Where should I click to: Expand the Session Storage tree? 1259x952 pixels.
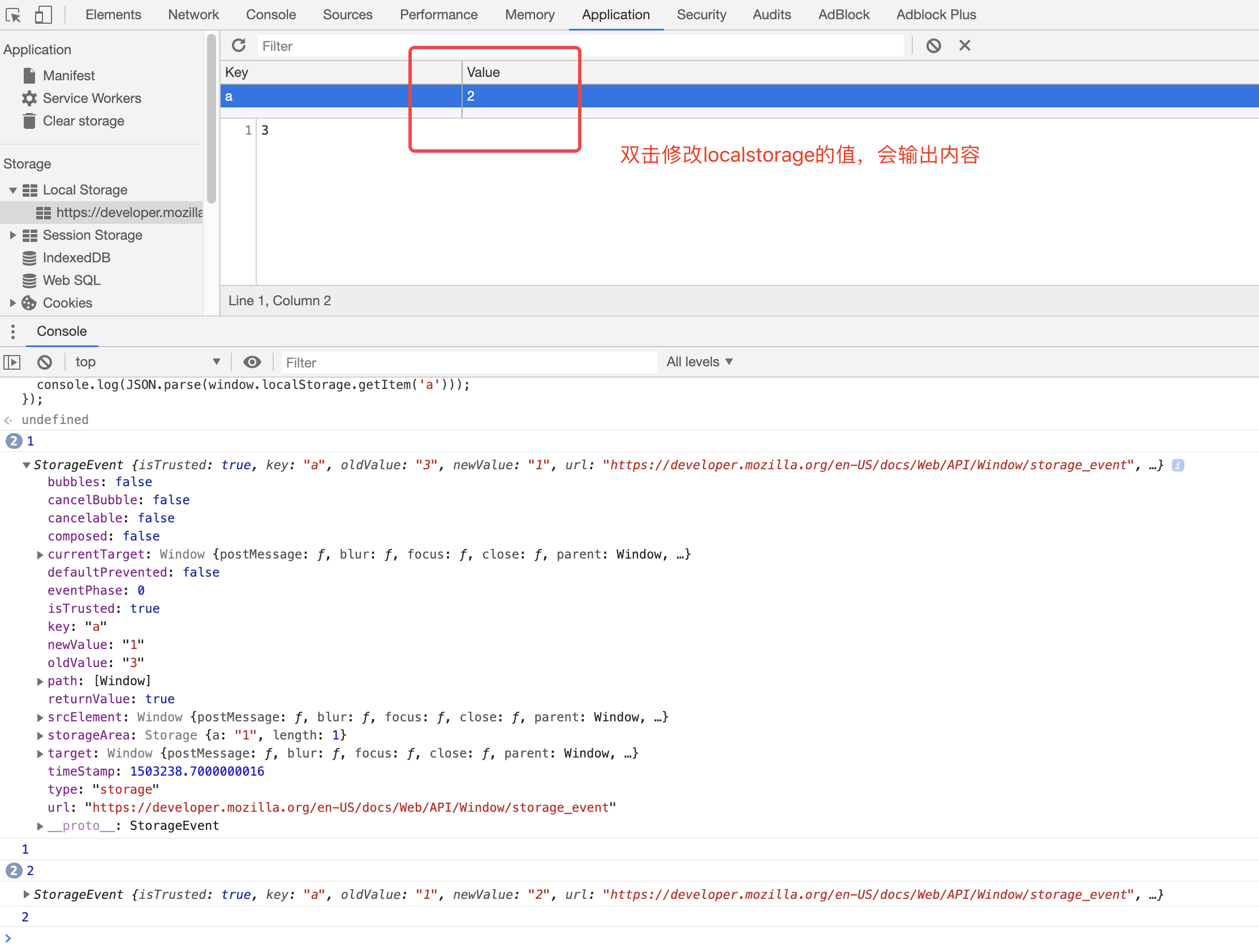point(12,235)
